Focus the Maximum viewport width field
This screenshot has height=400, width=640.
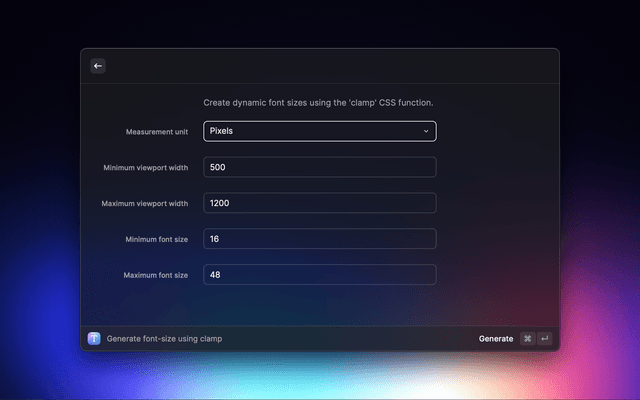click(x=319, y=203)
